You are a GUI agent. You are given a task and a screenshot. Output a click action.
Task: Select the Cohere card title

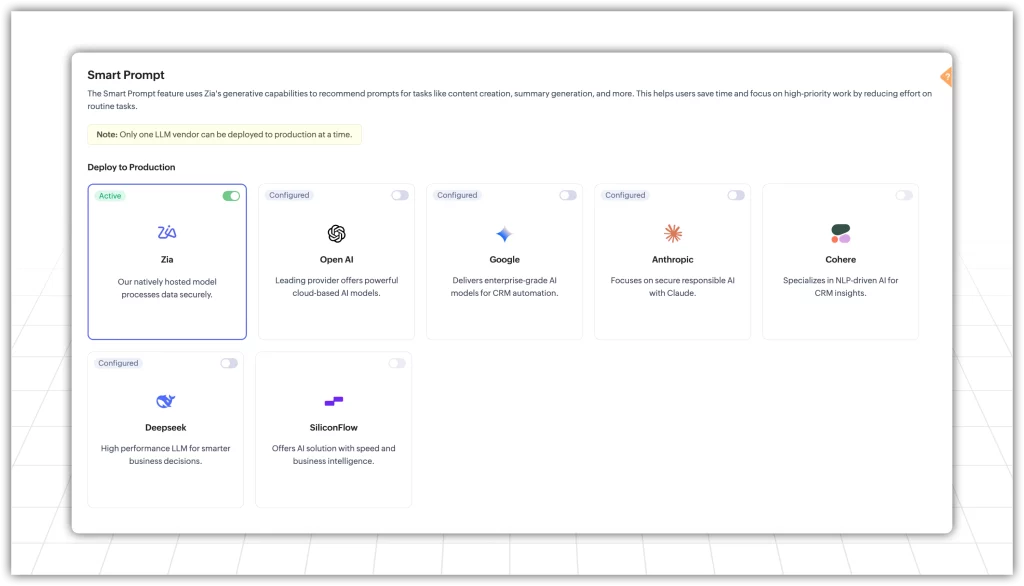(x=840, y=260)
